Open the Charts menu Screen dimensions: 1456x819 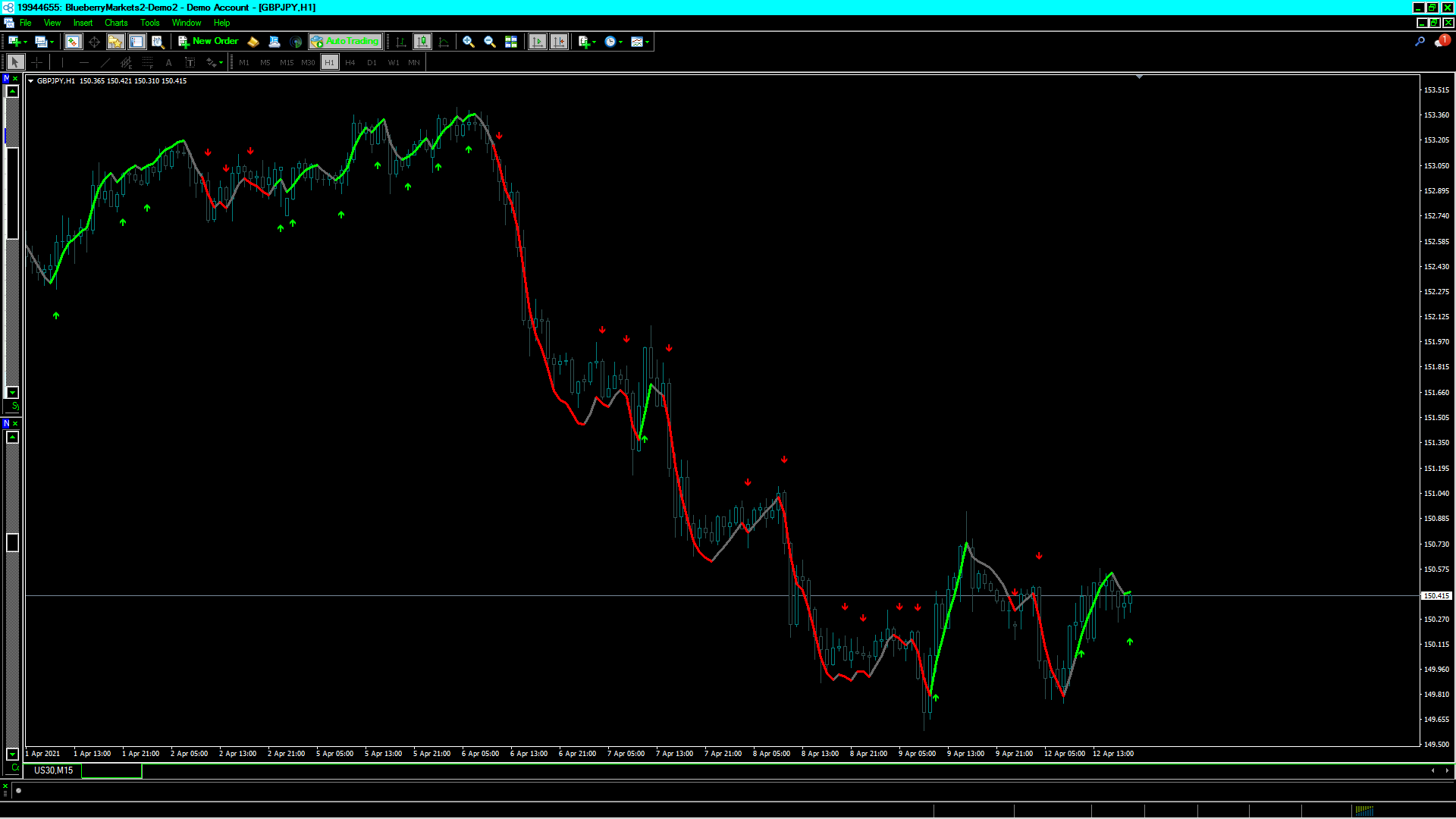pos(116,23)
